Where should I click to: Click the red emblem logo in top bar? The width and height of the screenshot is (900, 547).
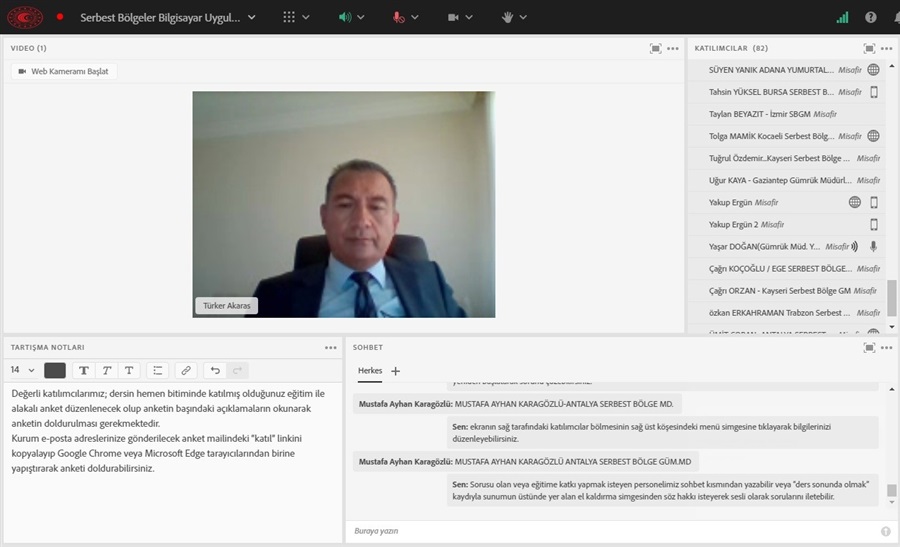coord(25,17)
